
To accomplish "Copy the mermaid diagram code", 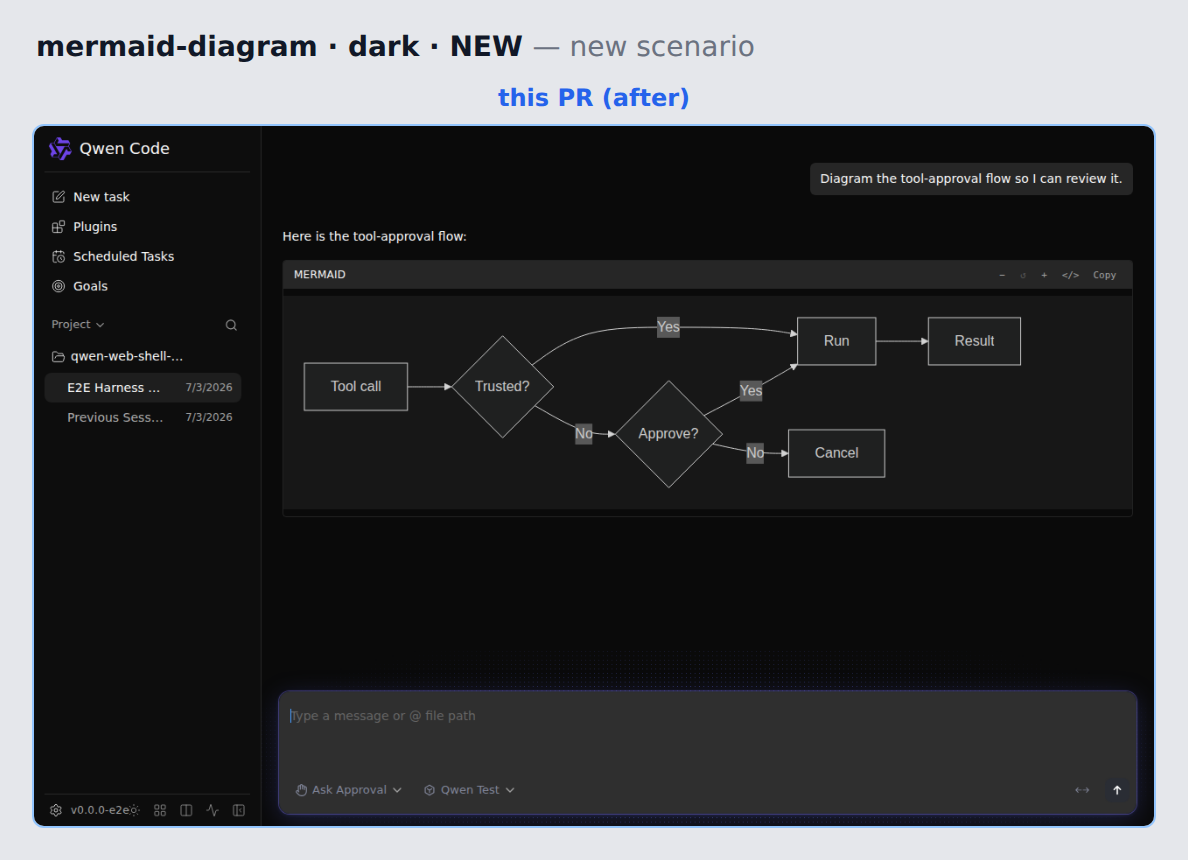I will point(1104,275).
